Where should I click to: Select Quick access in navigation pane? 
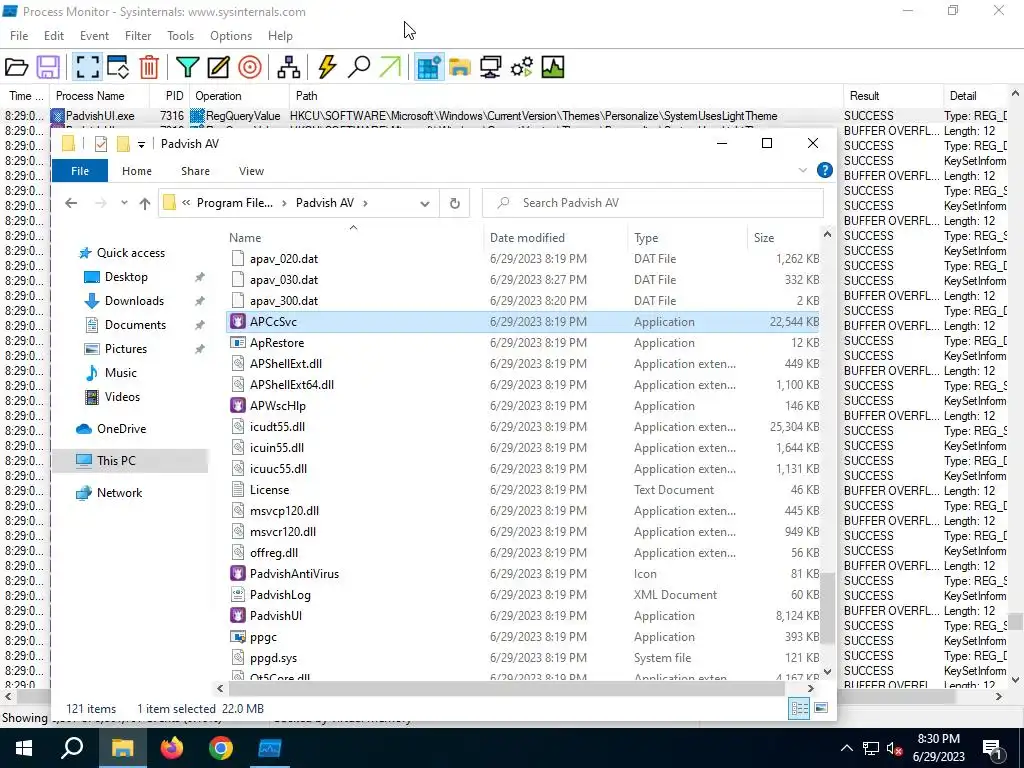click(x=131, y=253)
